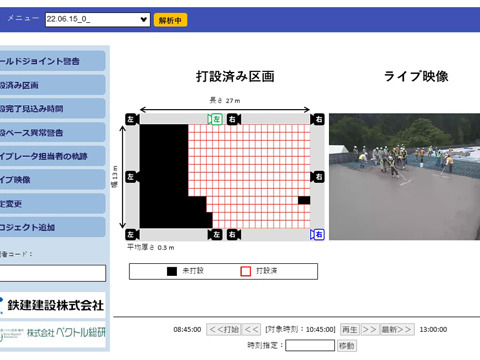This screenshot has width=480, height=360.
Task: Click the 08:45:00 start time text
Action: click(x=187, y=329)
